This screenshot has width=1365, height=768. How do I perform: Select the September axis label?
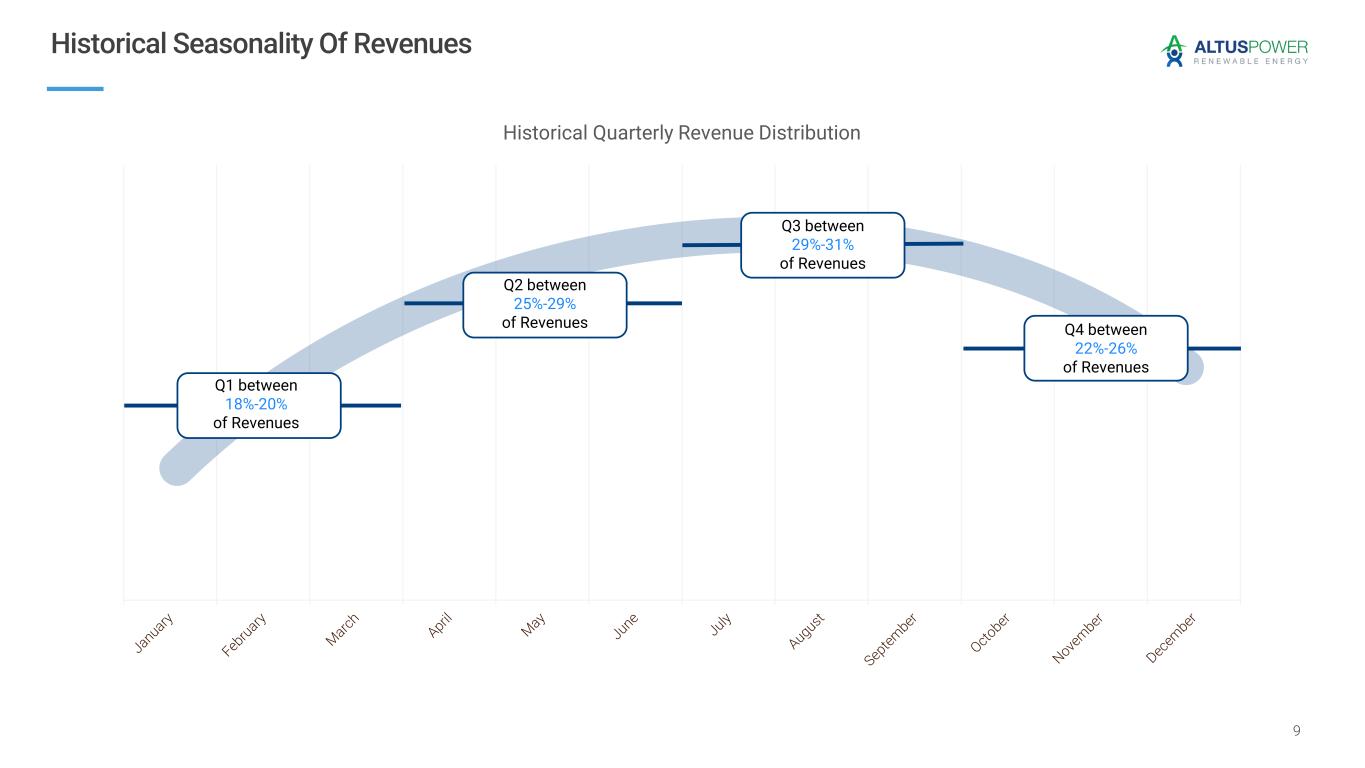click(891, 639)
